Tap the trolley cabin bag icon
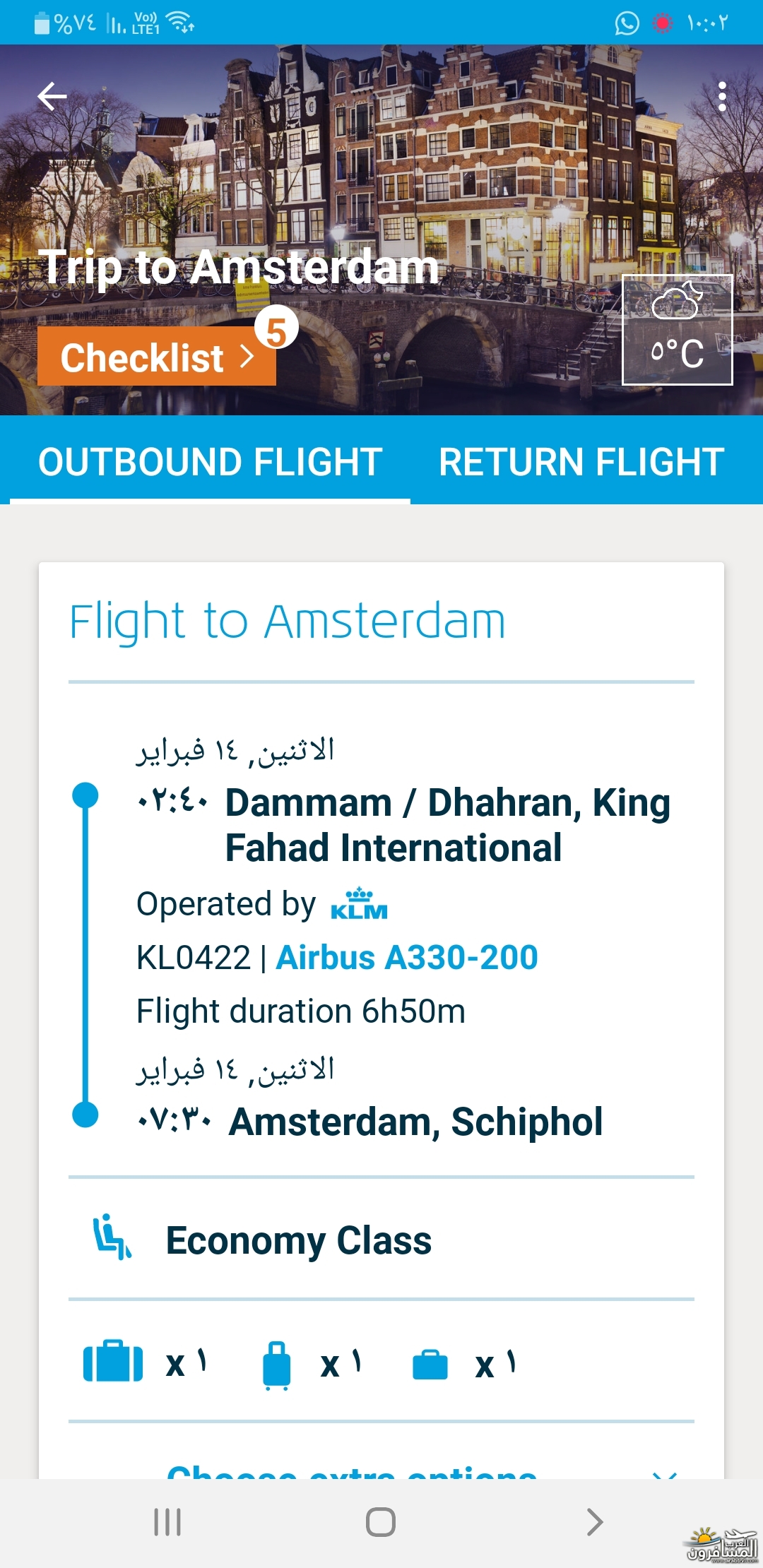This screenshot has width=763, height=1568. tap(276, 1365)
